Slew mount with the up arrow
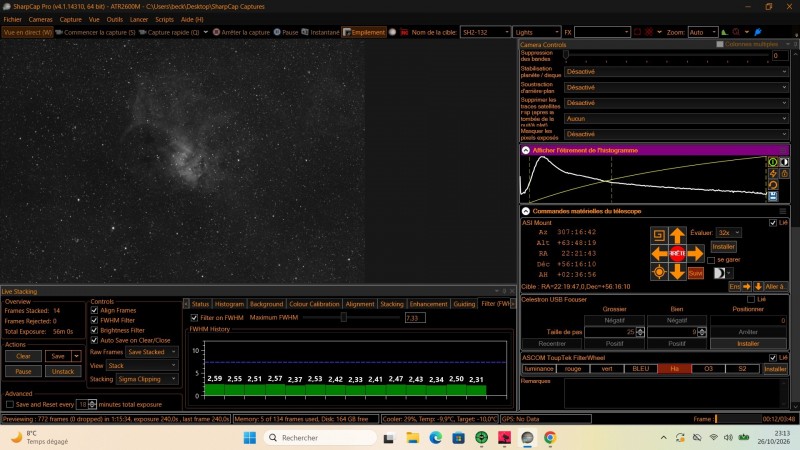 677,235
